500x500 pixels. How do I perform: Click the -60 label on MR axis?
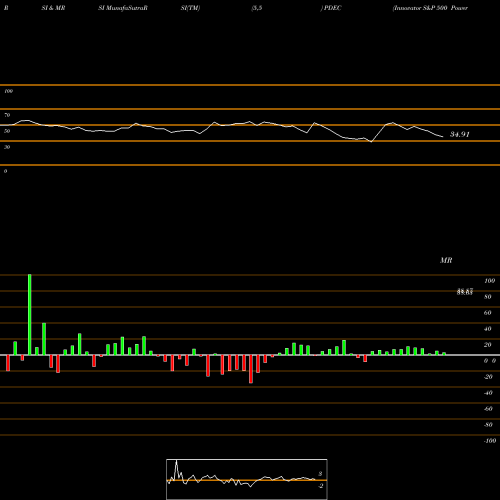tap(488, 409)
